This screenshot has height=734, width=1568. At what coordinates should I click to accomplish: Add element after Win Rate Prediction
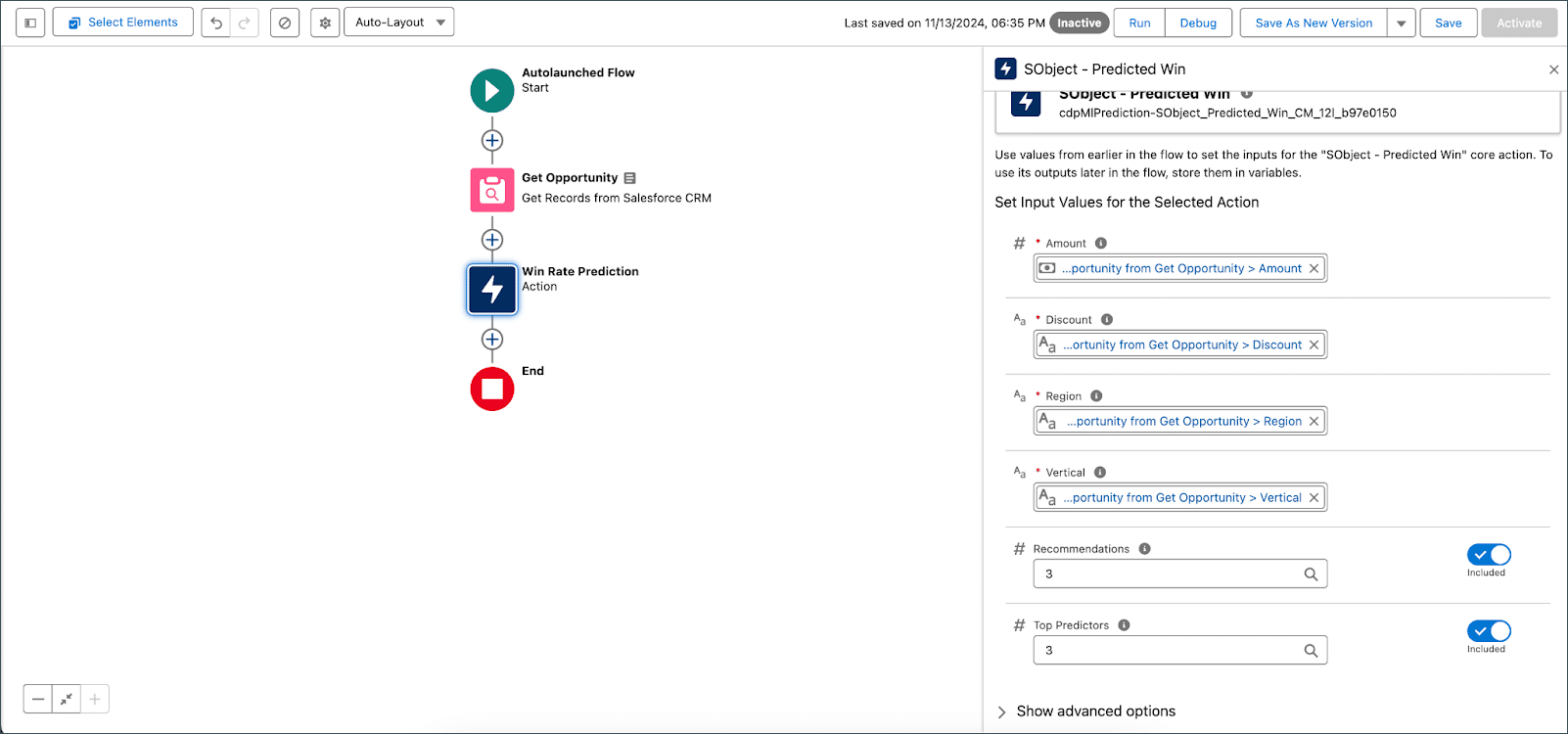(x=492, y=340)
